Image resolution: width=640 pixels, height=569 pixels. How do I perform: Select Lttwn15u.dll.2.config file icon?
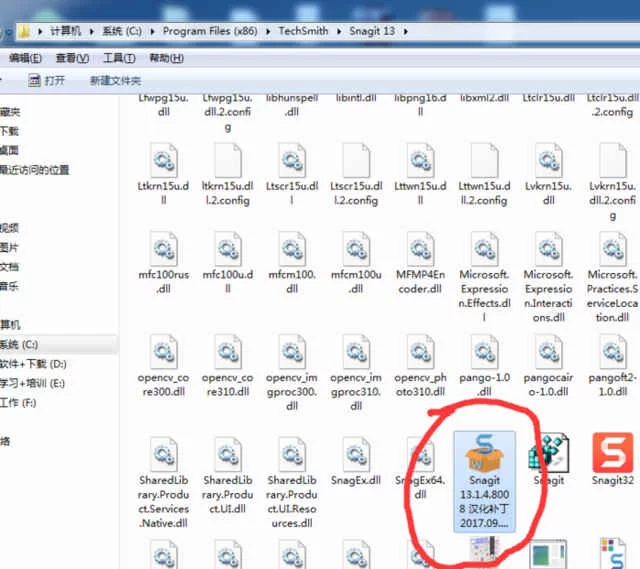point(484,160)
